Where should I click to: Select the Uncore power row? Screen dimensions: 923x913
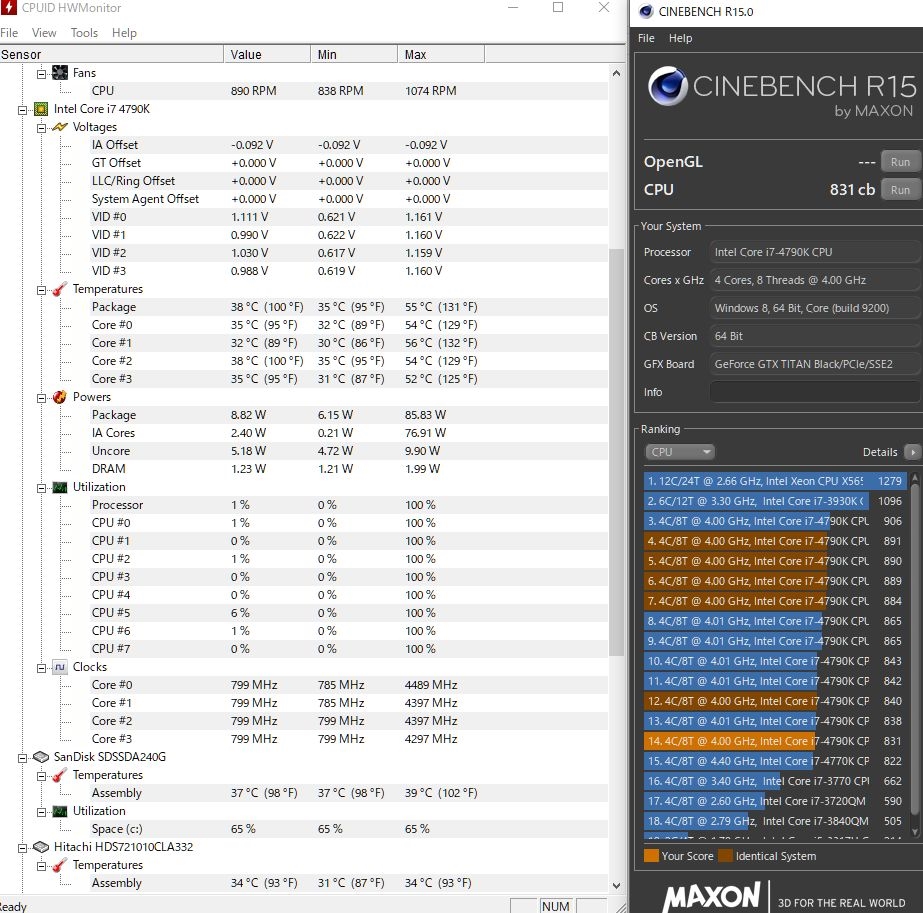349,451
